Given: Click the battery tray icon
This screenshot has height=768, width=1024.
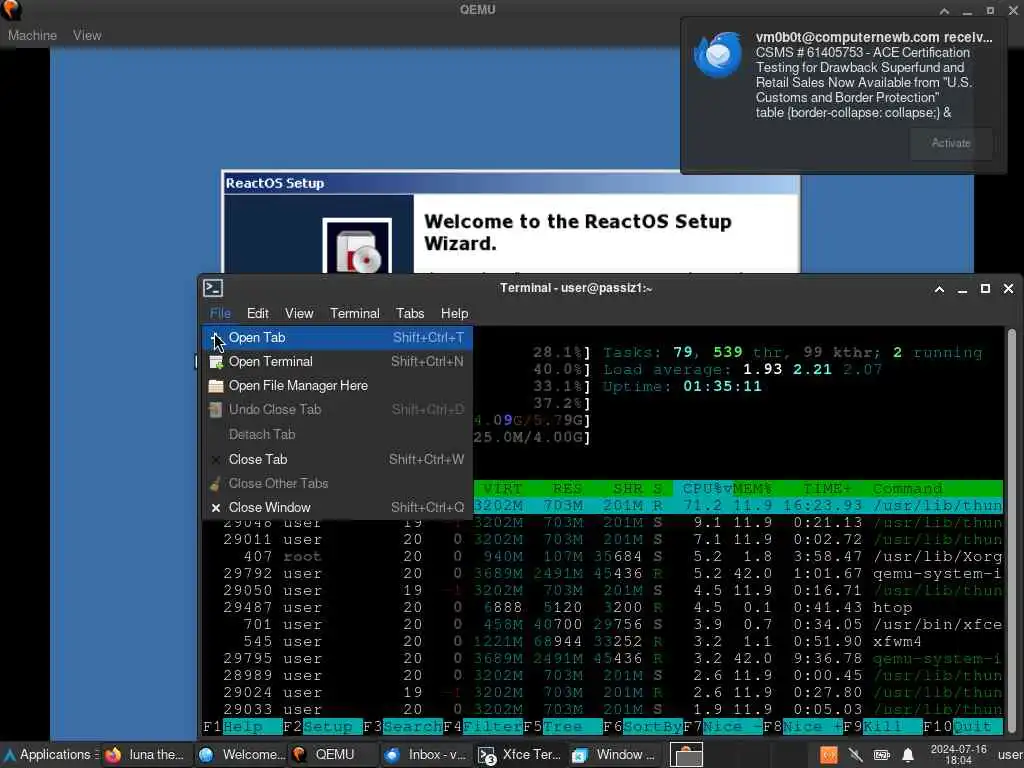Looking at the screenshot, I should [882, 756].
